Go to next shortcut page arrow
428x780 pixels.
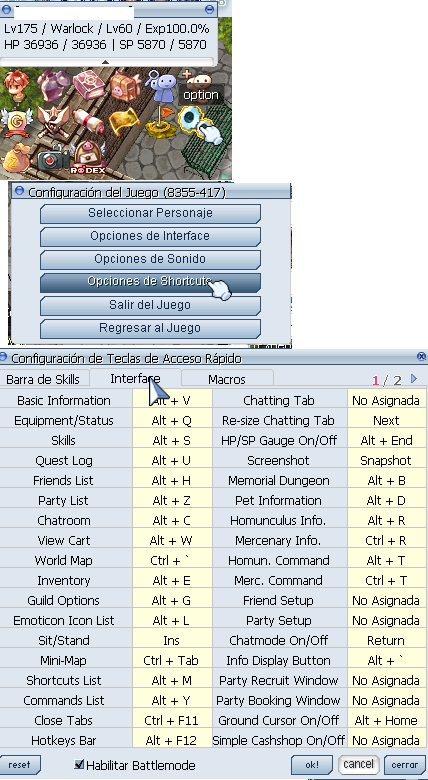click(x=414, y=379)
